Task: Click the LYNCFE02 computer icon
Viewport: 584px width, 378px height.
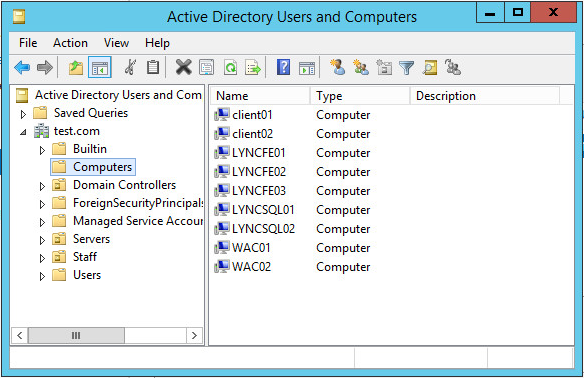Action: 222,171
